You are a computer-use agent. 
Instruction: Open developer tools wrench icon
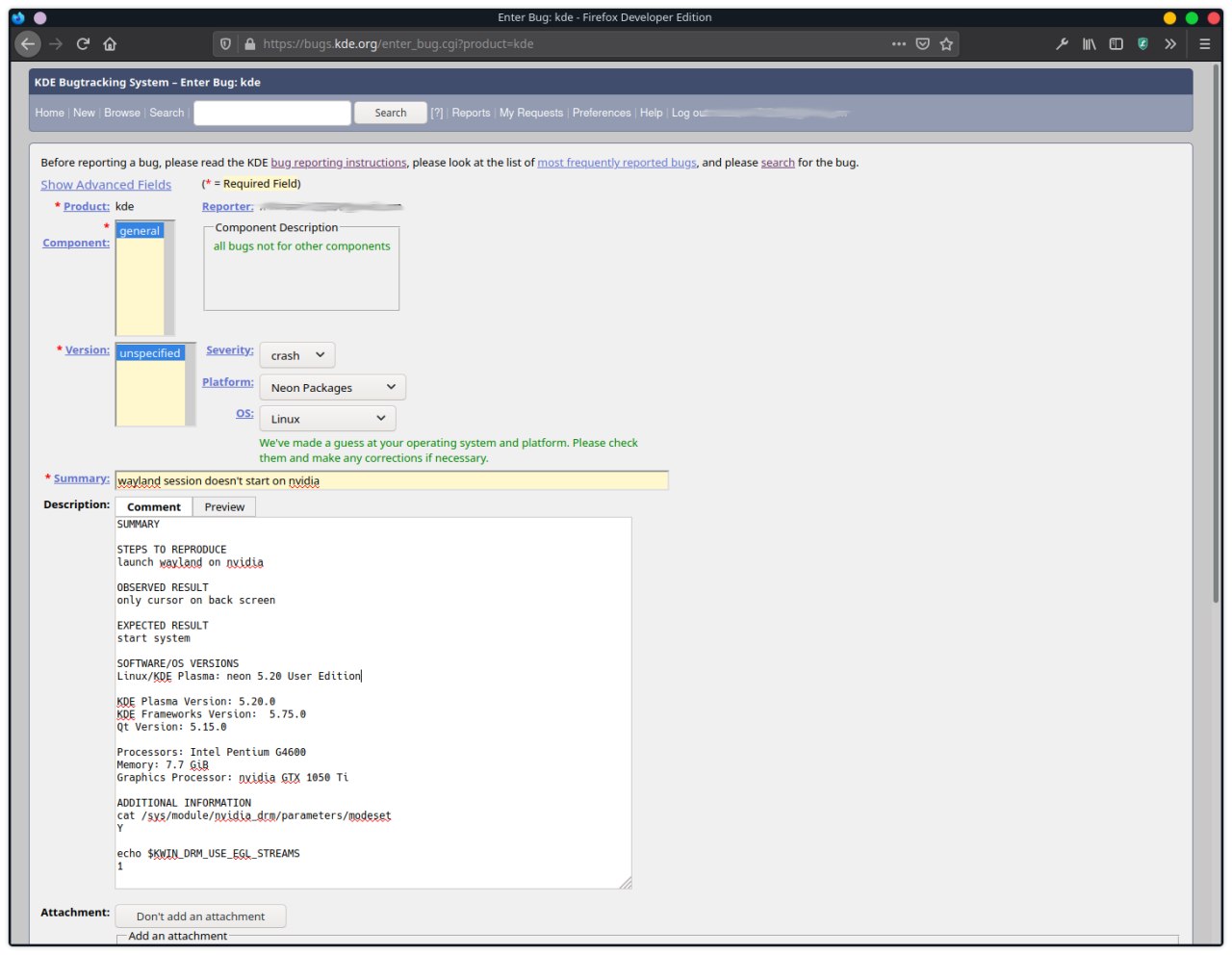tap(1063, 43)
